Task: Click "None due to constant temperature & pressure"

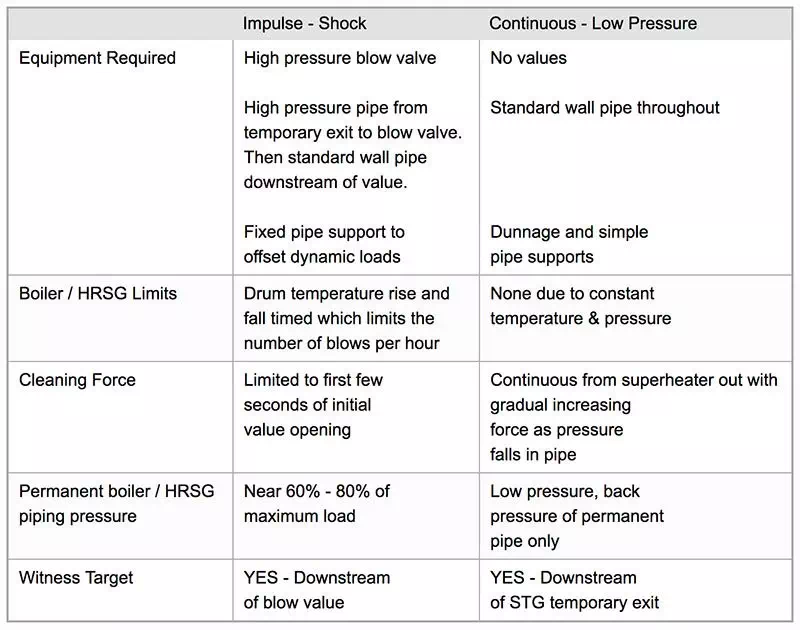Action: 580,306
